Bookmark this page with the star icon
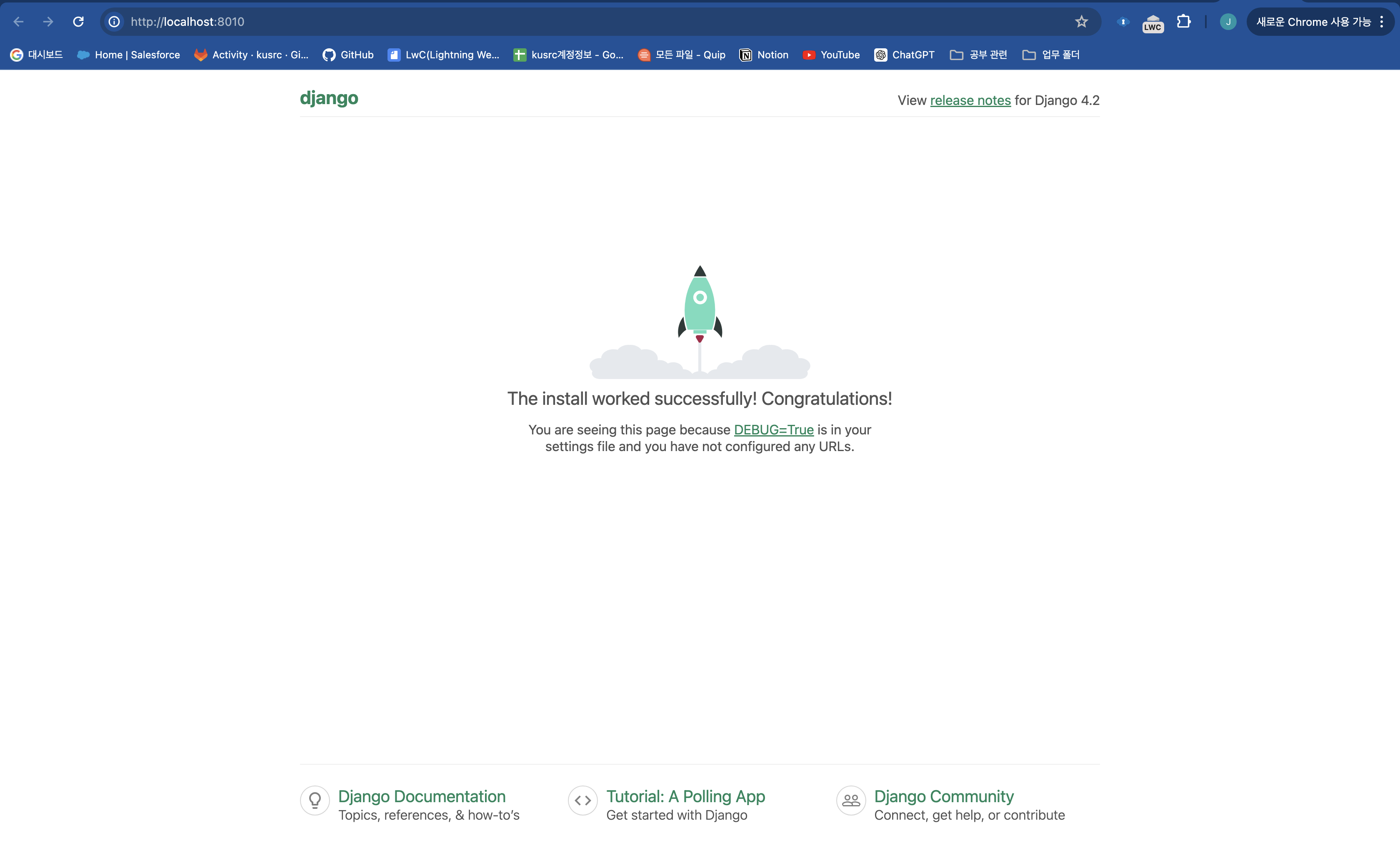This screenshot has width=1400, height=843. coord(1081,22)
